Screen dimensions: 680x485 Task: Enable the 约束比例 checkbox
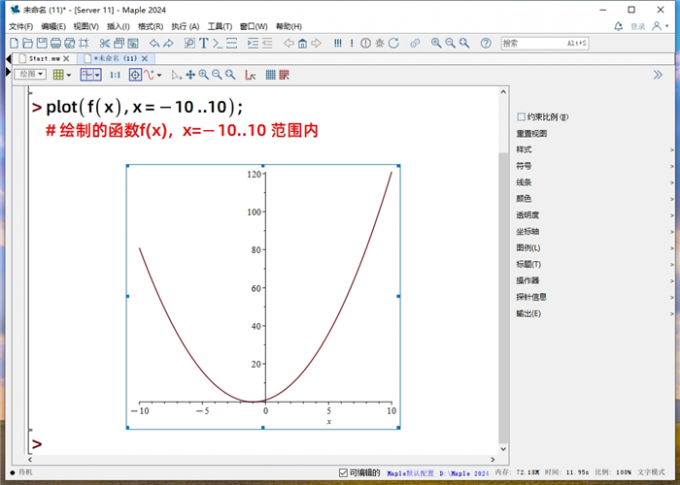pyautogui.click(x=521, y=117)
